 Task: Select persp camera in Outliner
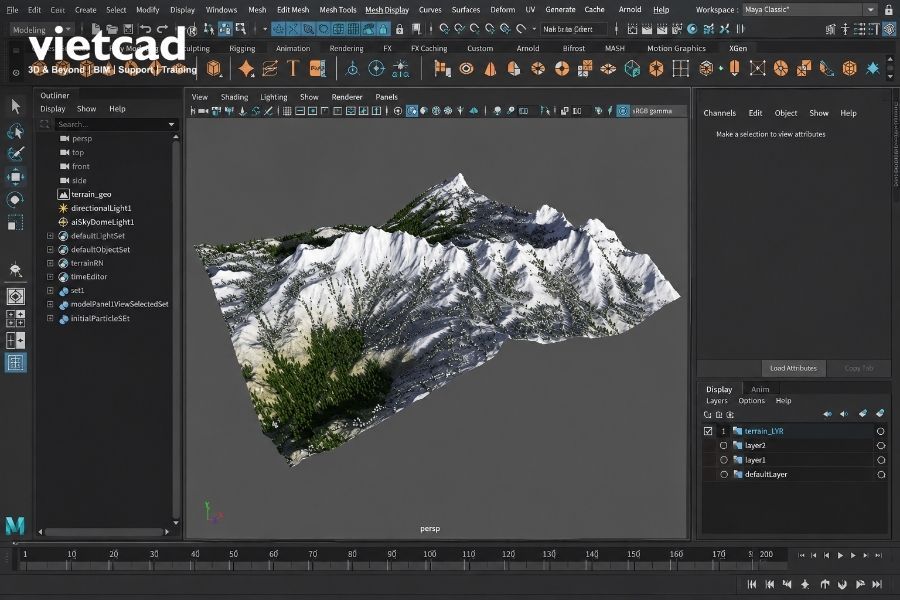(82, 138)
